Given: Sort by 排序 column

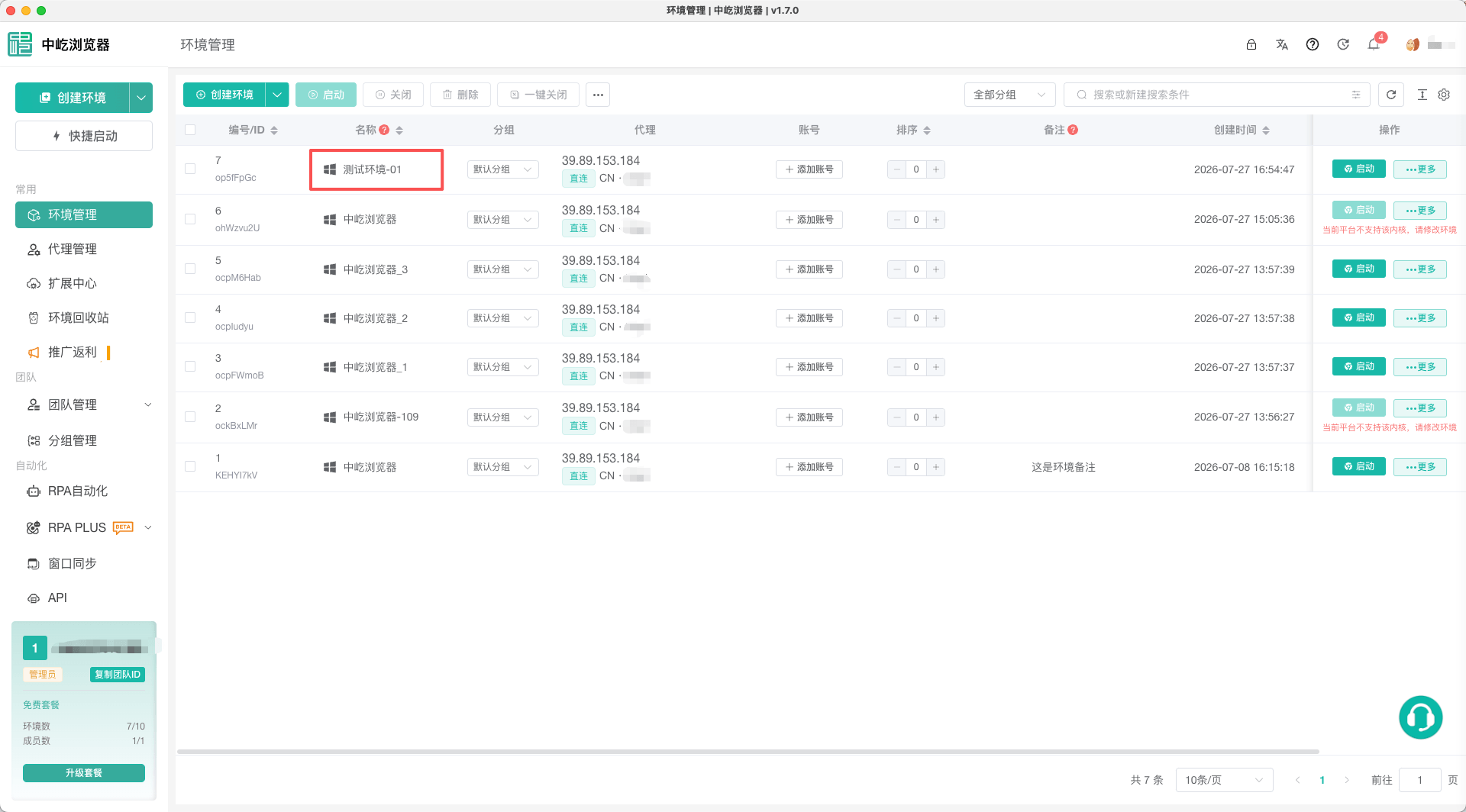Looking at the screenshot, I should point(927,130).
